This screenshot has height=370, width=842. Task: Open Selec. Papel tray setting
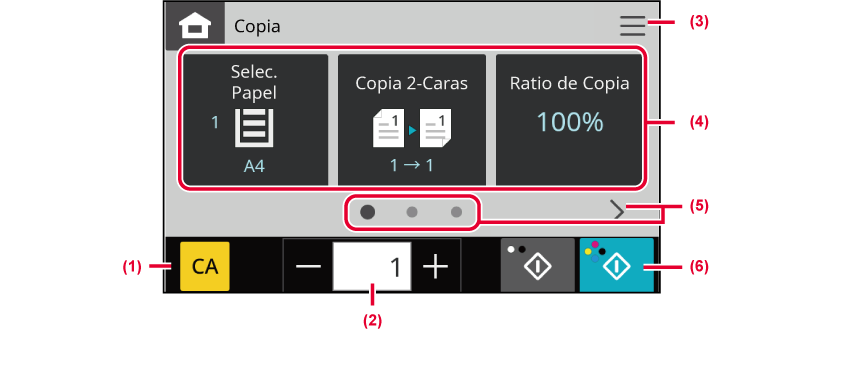[255, 119]
